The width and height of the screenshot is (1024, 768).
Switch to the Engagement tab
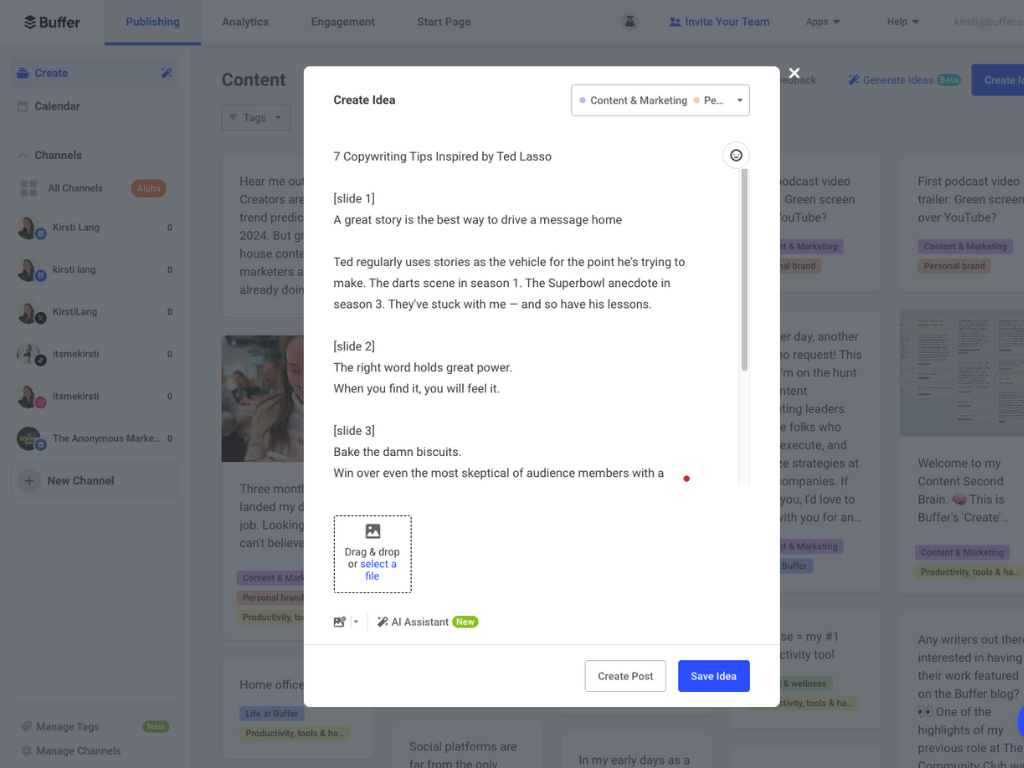coord(343,22)
